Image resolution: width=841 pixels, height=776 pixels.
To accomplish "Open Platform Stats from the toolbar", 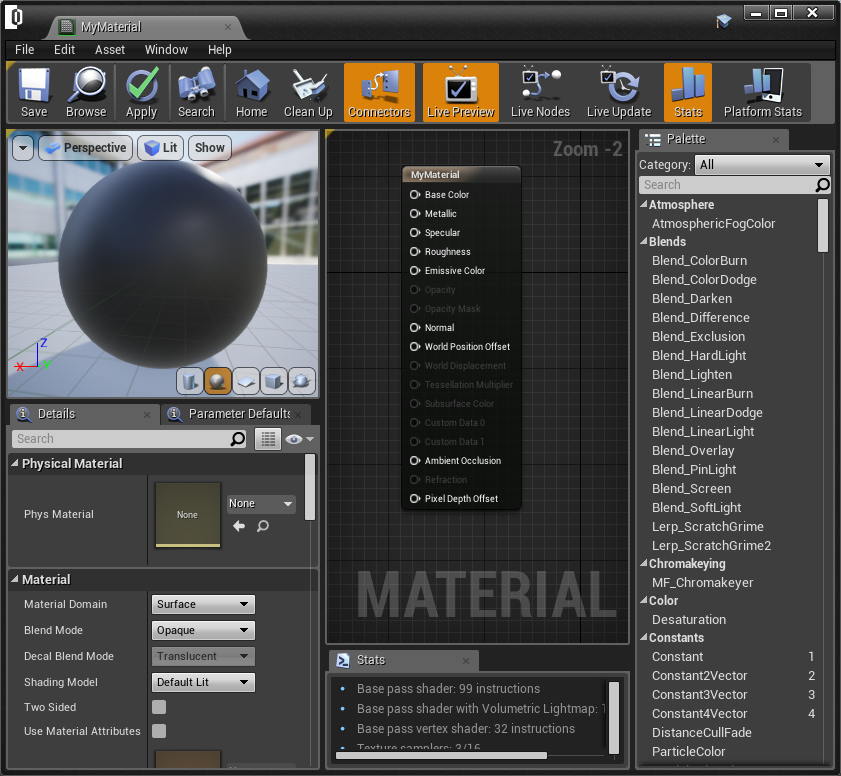I will 763,92.
